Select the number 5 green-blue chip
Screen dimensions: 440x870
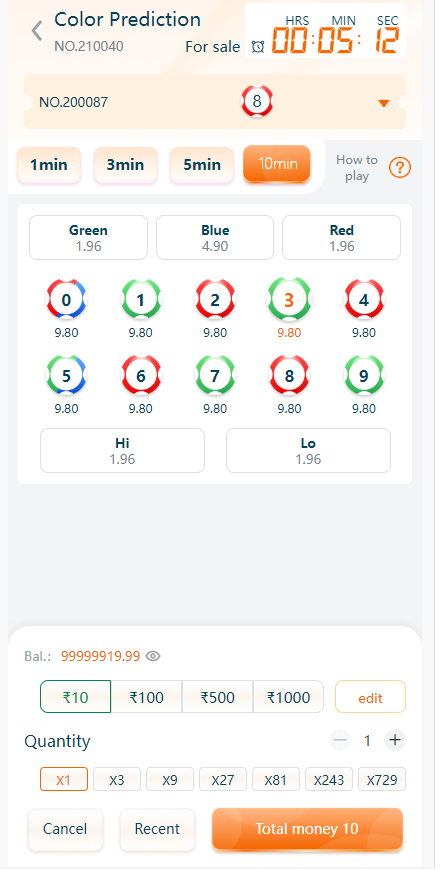click(x=66, y=376)
